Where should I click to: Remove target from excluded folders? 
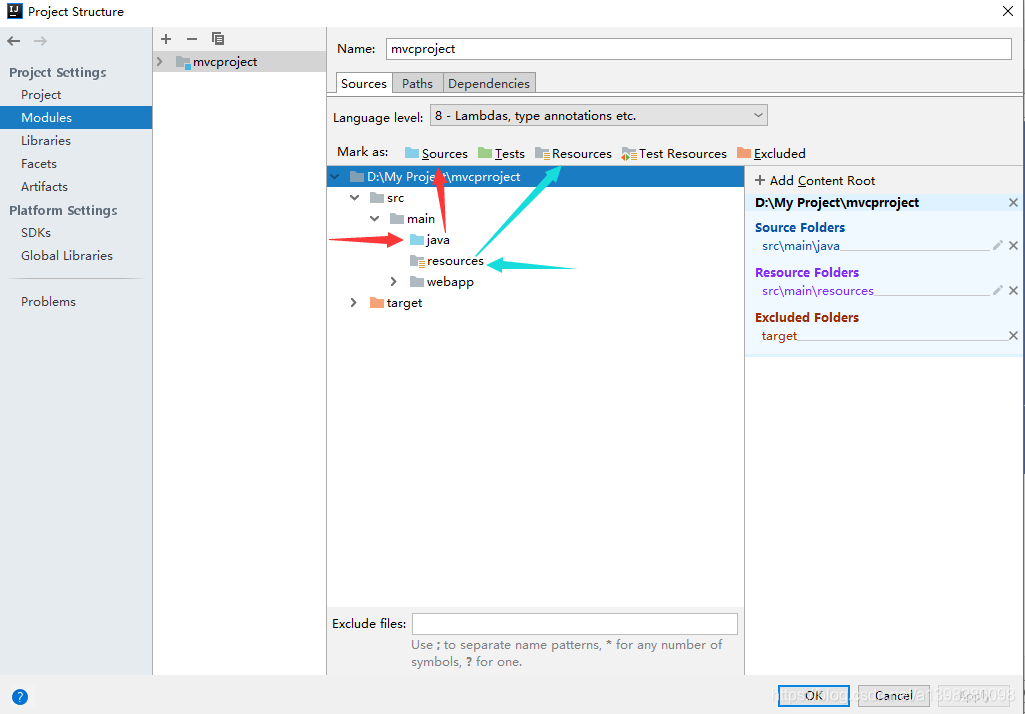coord(1013,335)
